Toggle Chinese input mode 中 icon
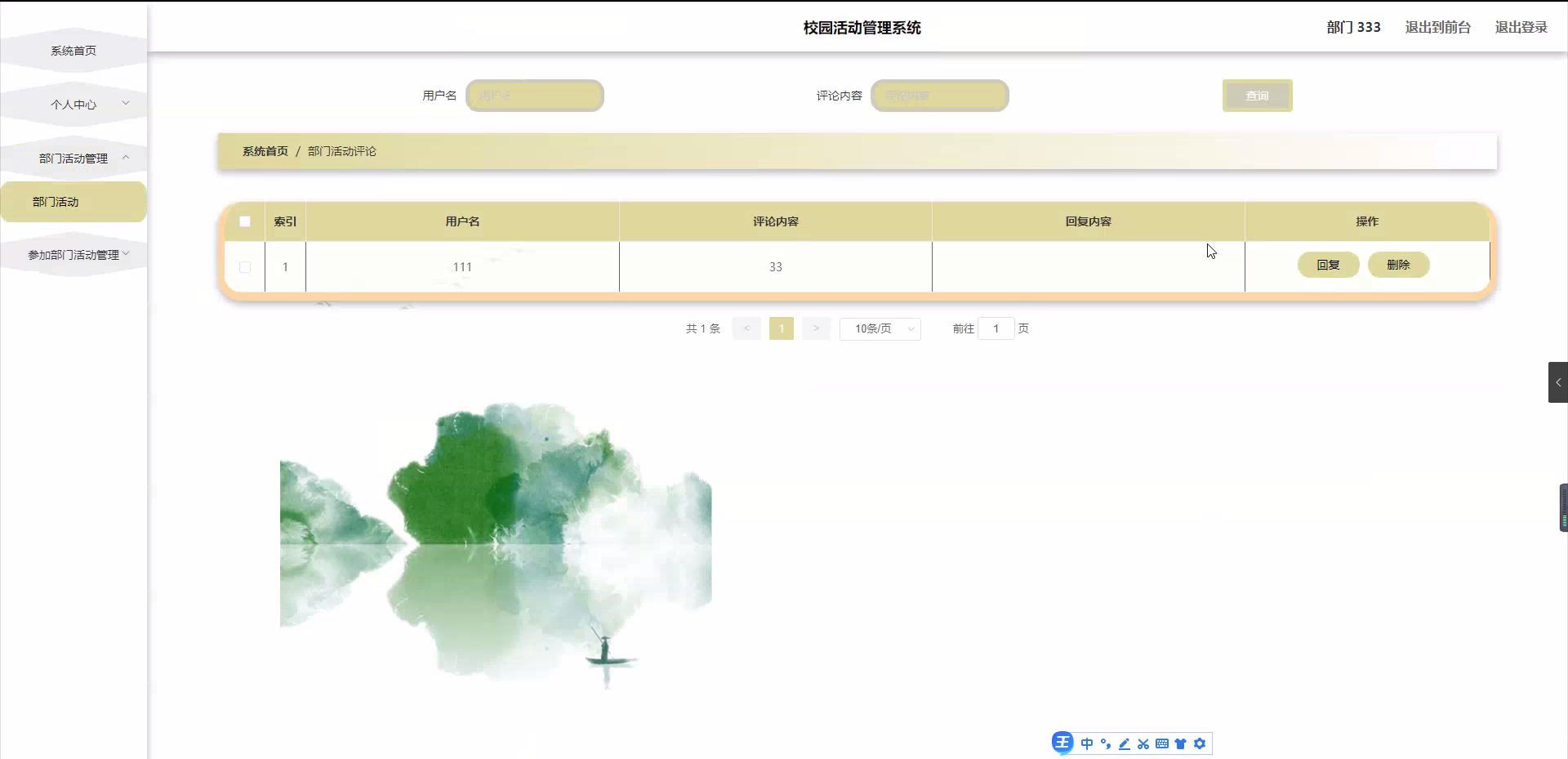The width and height of the screenshot is (1568, 759). [x=1087, y=743]
